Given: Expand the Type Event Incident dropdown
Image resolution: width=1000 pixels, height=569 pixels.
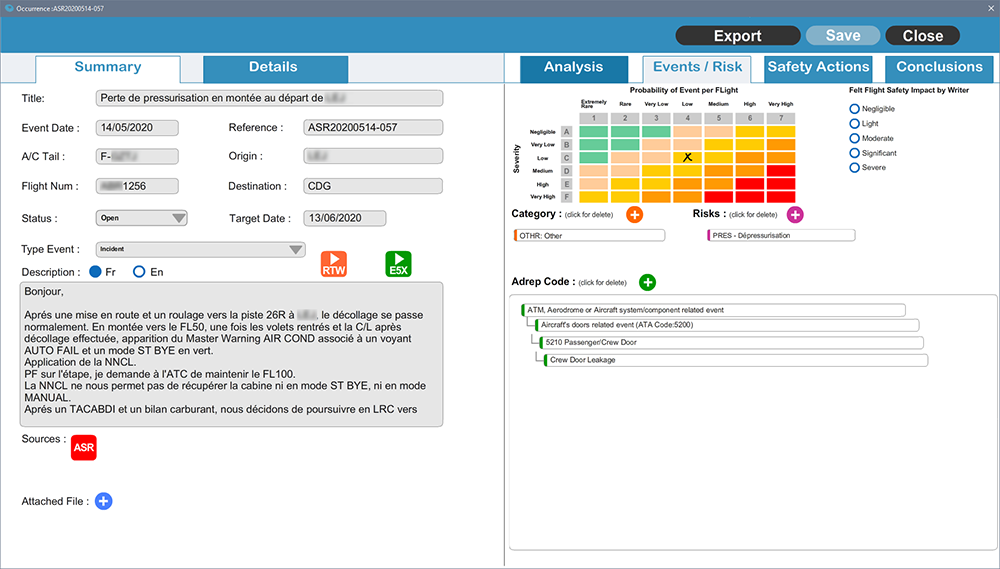Looking at the screenshot, I should click(200, 250).
